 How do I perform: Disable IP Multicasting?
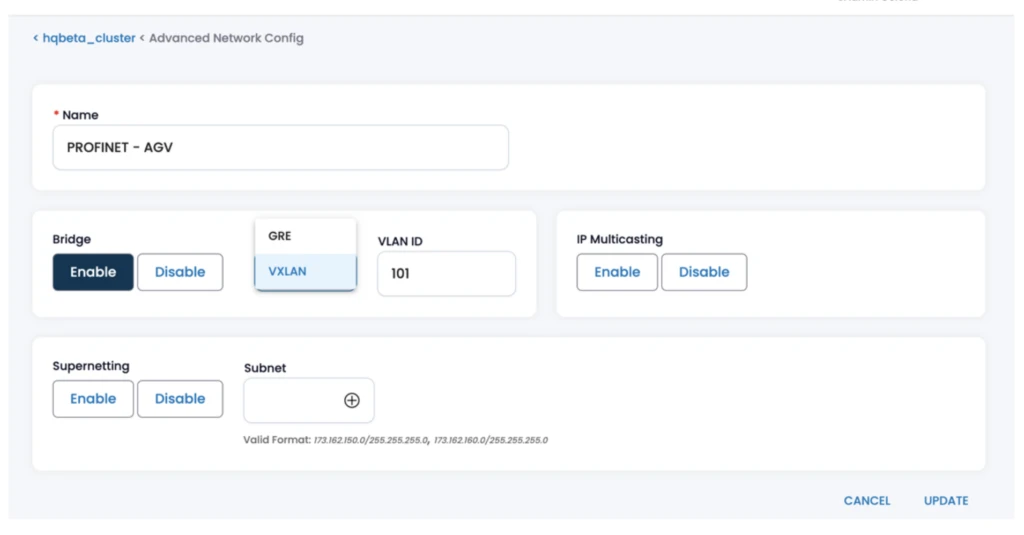pos(704,272)
